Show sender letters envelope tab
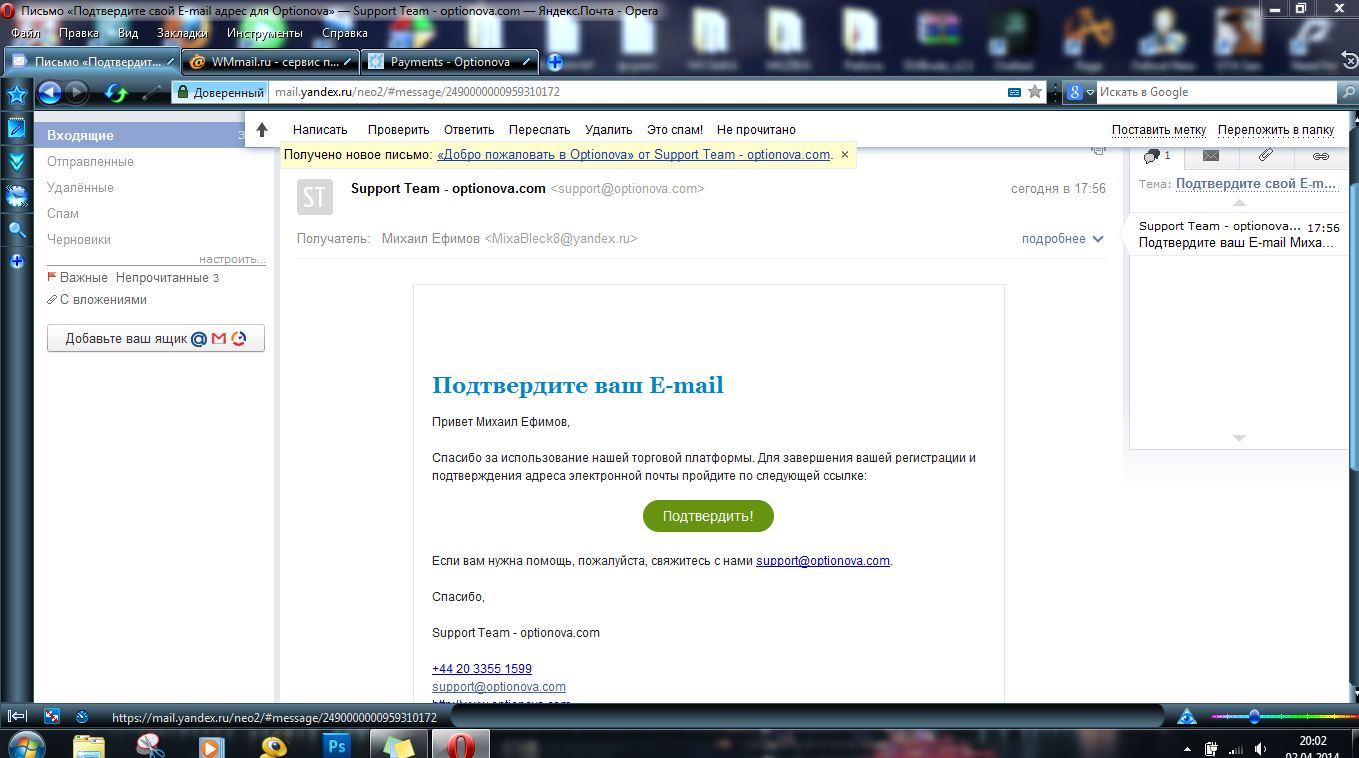 (x=1211, y=155)
